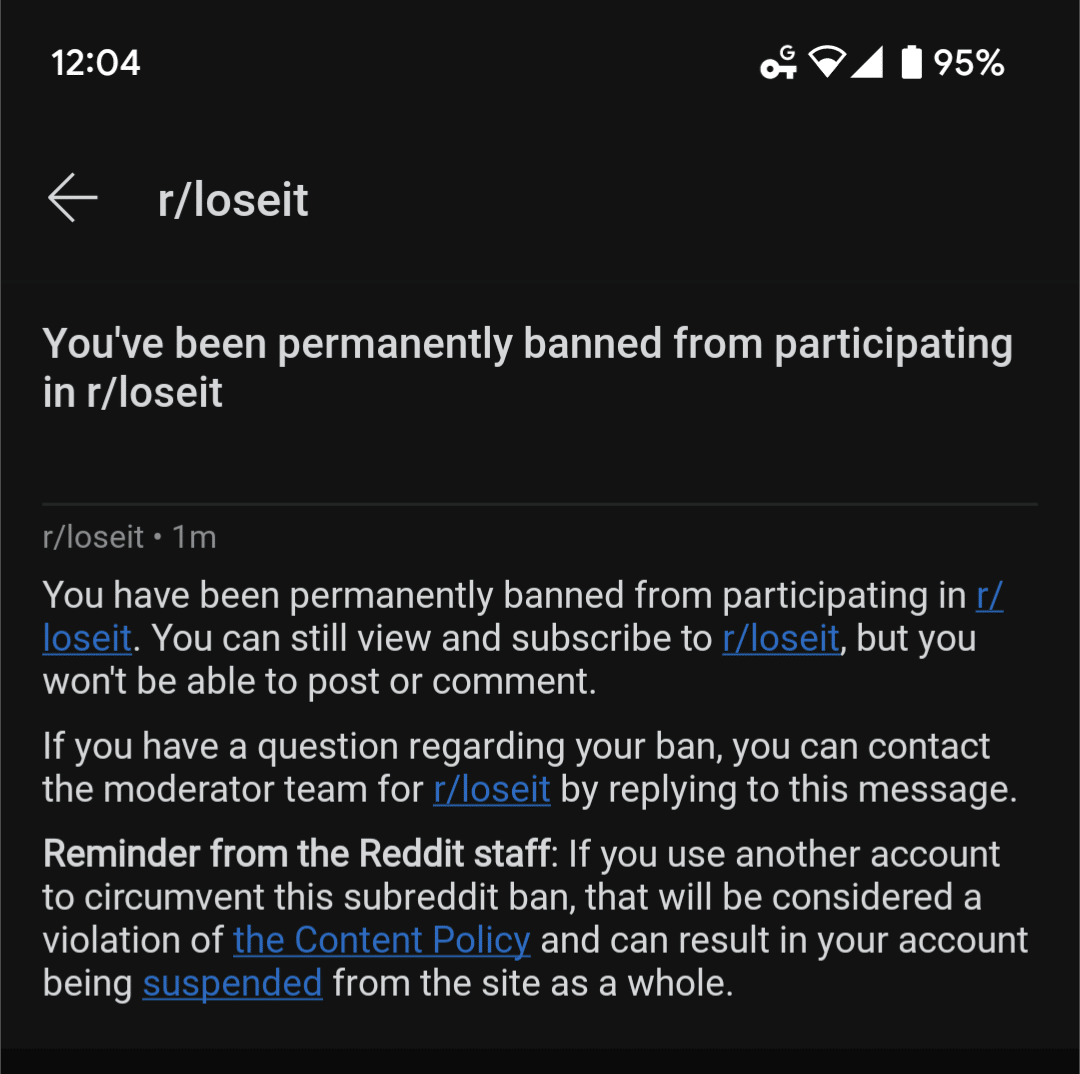1080x1074 pixels.
Task: Open the Content Policy link
Action: tap(382, 940)
